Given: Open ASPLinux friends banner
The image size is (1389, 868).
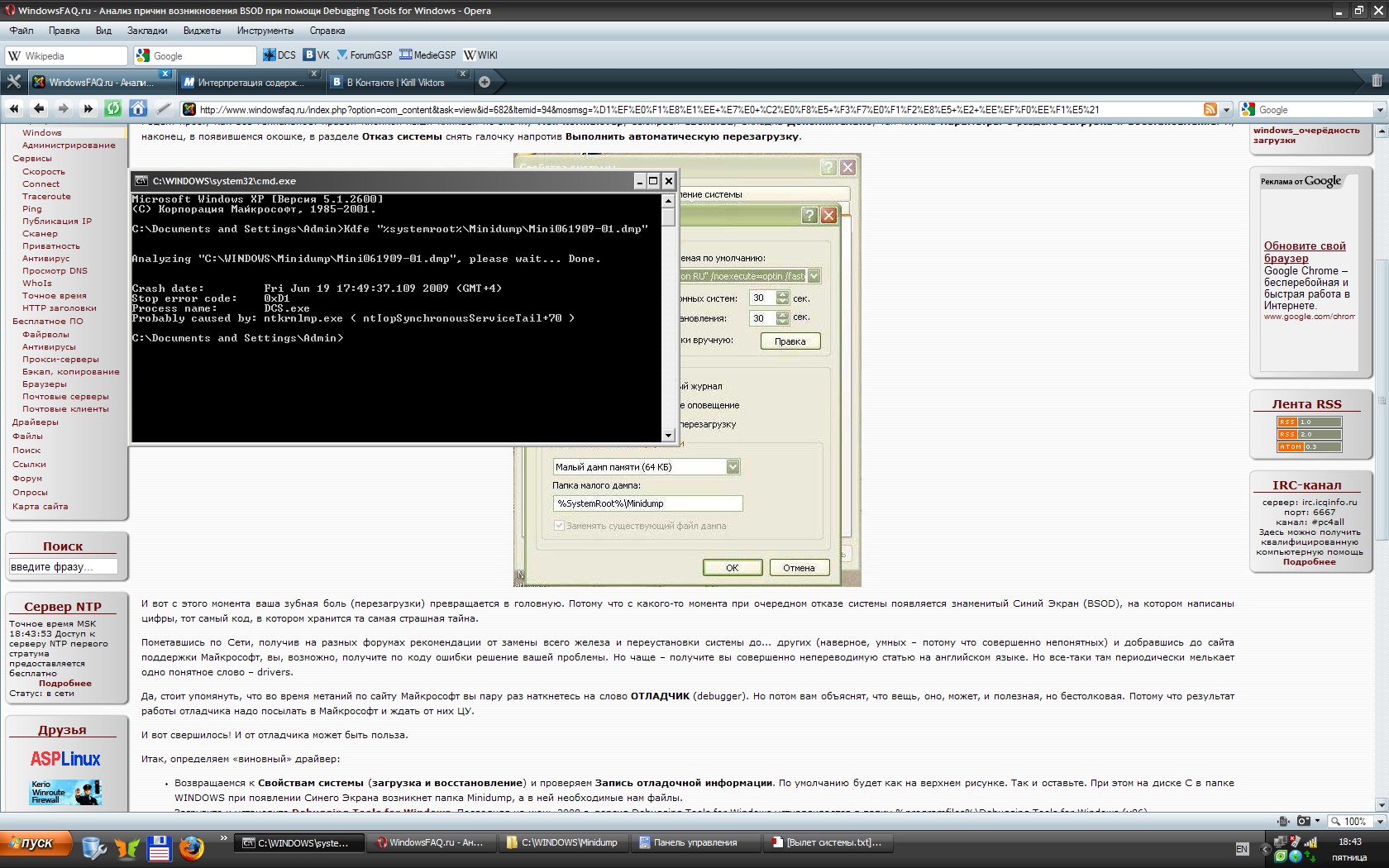Looking at the screenshot, I should [x=65, y=759].
